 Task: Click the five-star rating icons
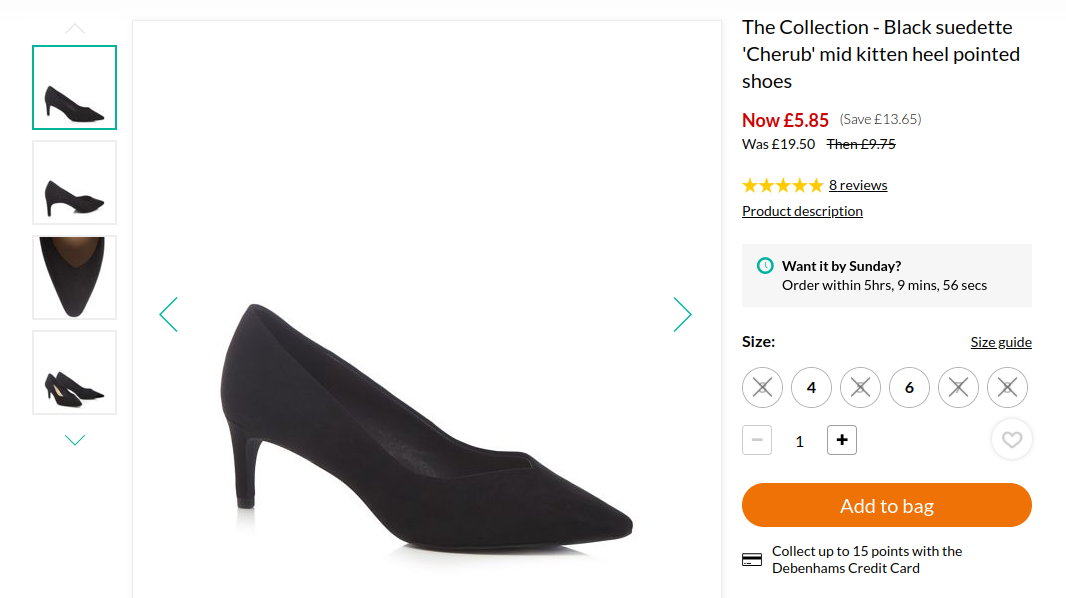click(x=782, y=185)
